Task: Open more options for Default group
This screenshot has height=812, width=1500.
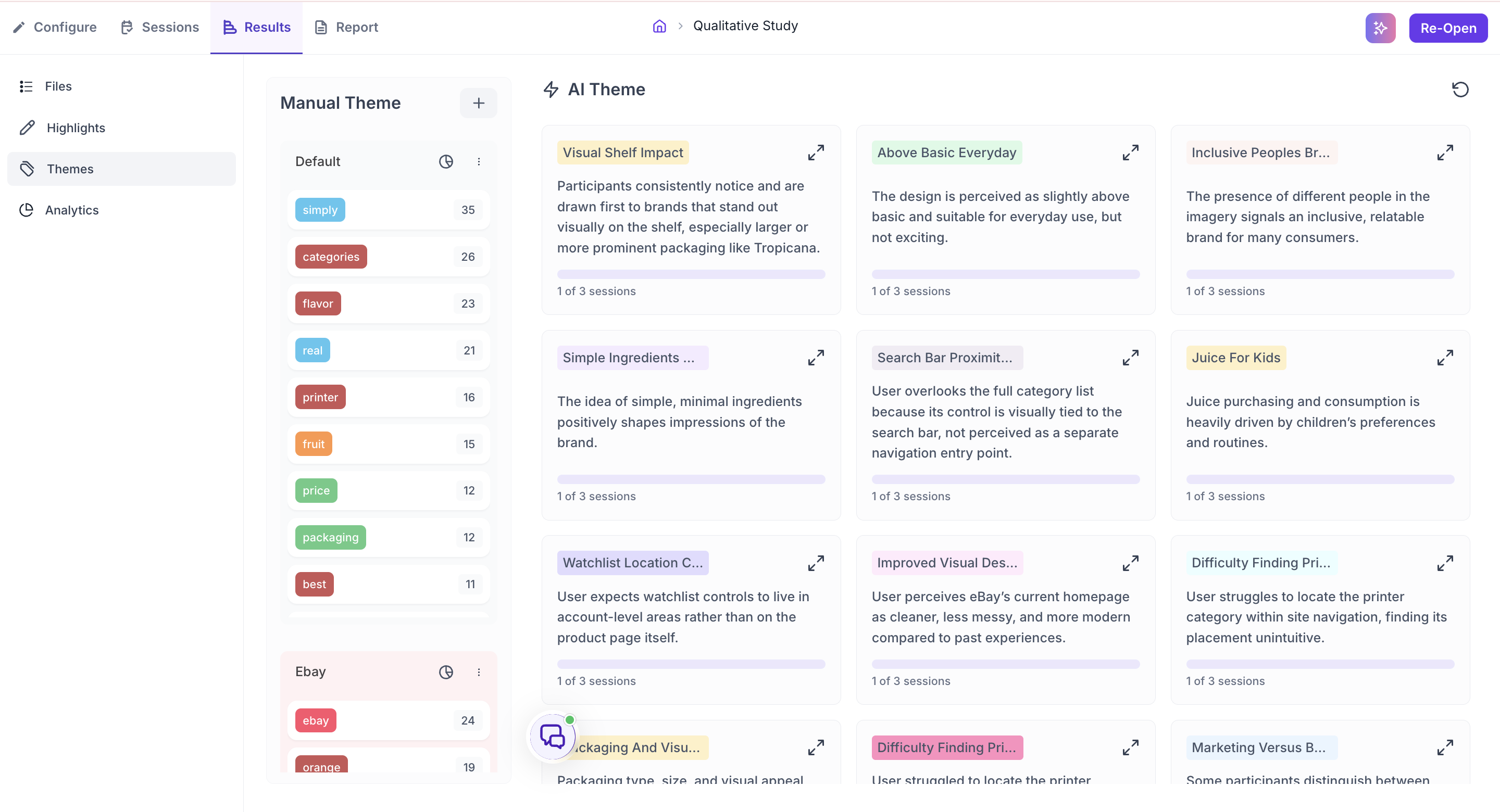Action: (x=479, y=162)
